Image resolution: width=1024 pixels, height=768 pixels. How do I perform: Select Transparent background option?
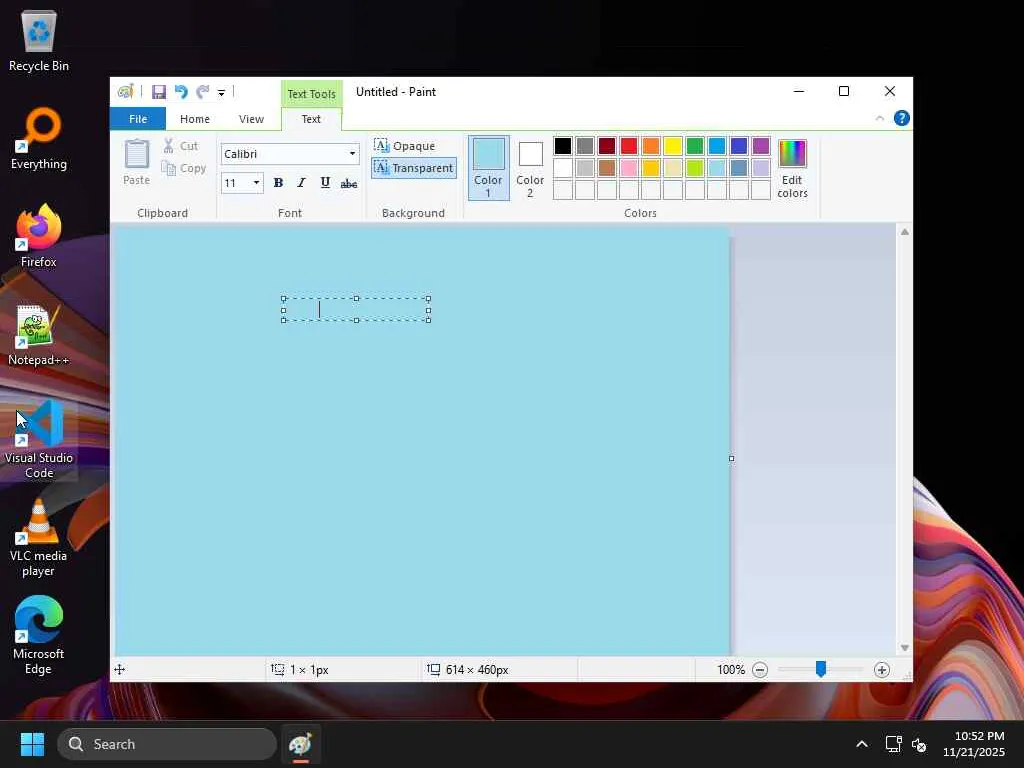click(413, 168)
